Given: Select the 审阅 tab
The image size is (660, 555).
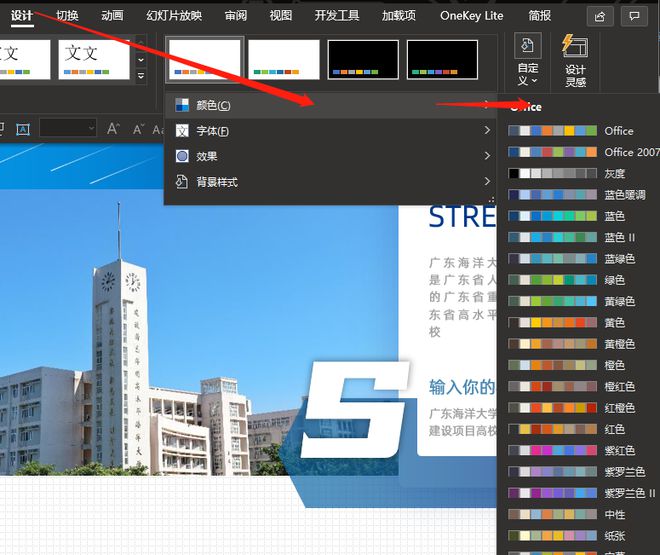Looking at the screenshot, I should [236, 16].
